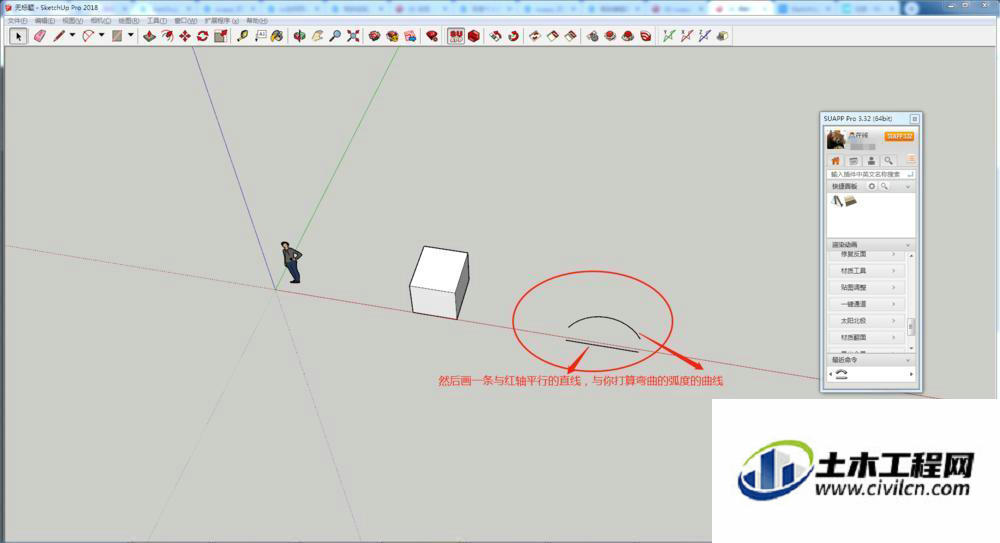Open the 工具 (Tools) menu
The width and height of the screenshot is (1000, 543).
(157, 21)
